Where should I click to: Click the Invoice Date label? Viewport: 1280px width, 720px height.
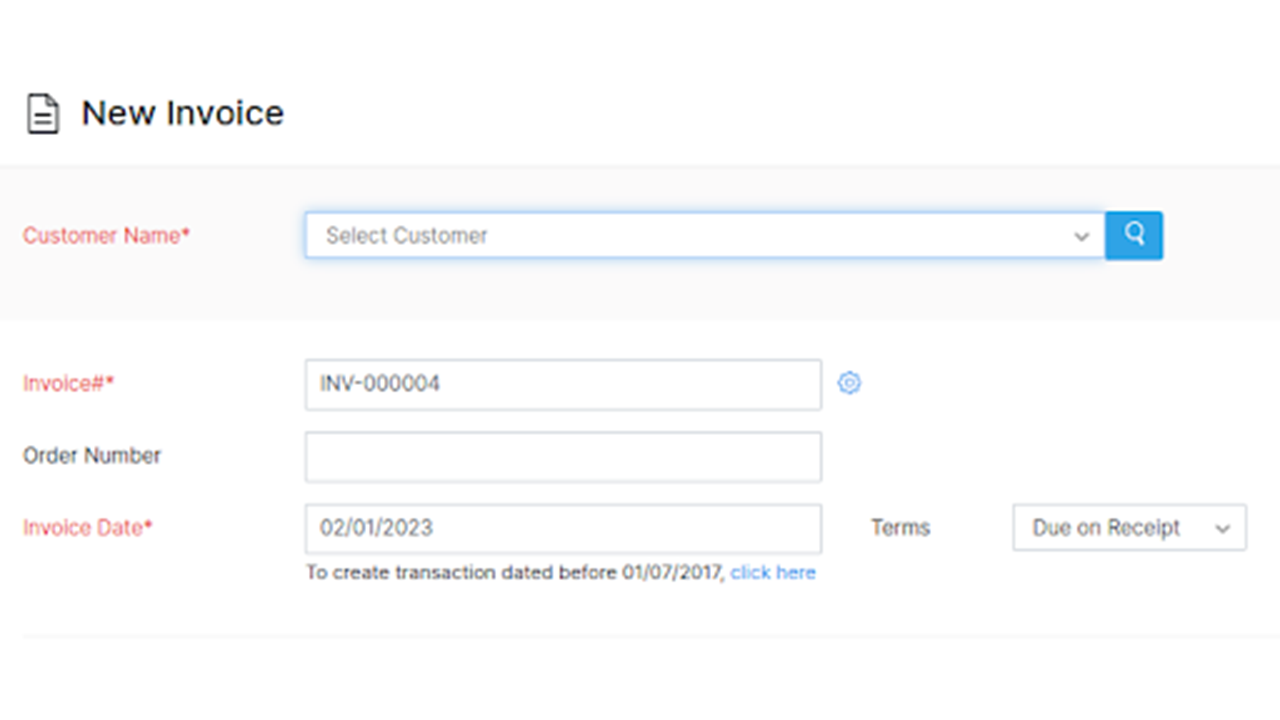pos(87,528)
